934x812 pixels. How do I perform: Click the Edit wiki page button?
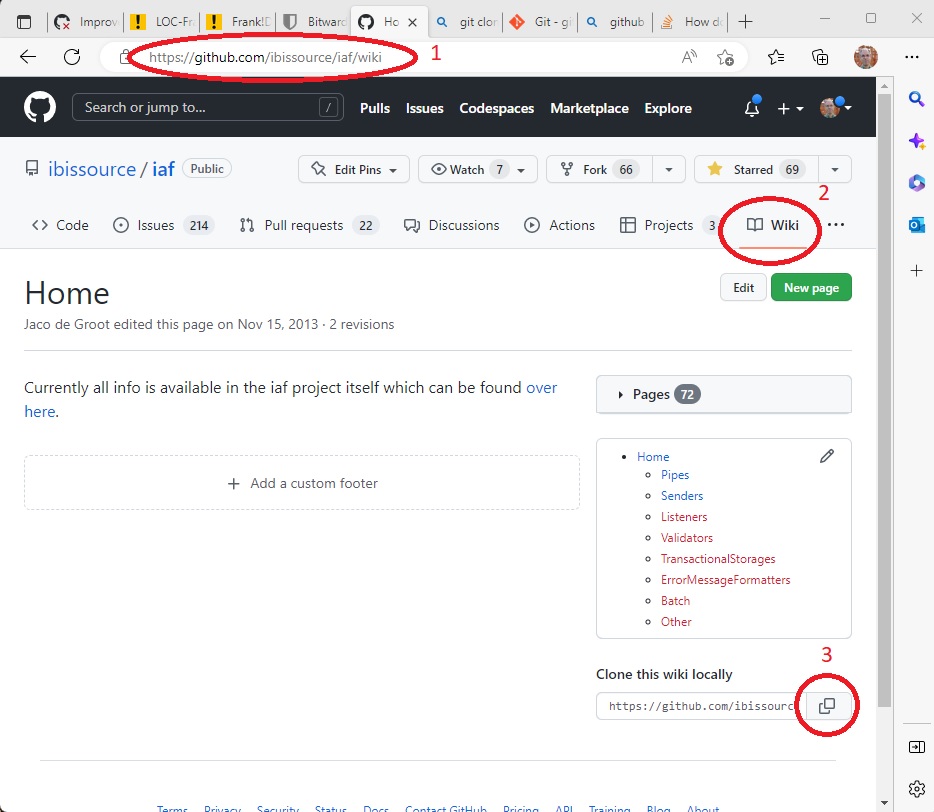pyautogui.click(x=743, y=288)
